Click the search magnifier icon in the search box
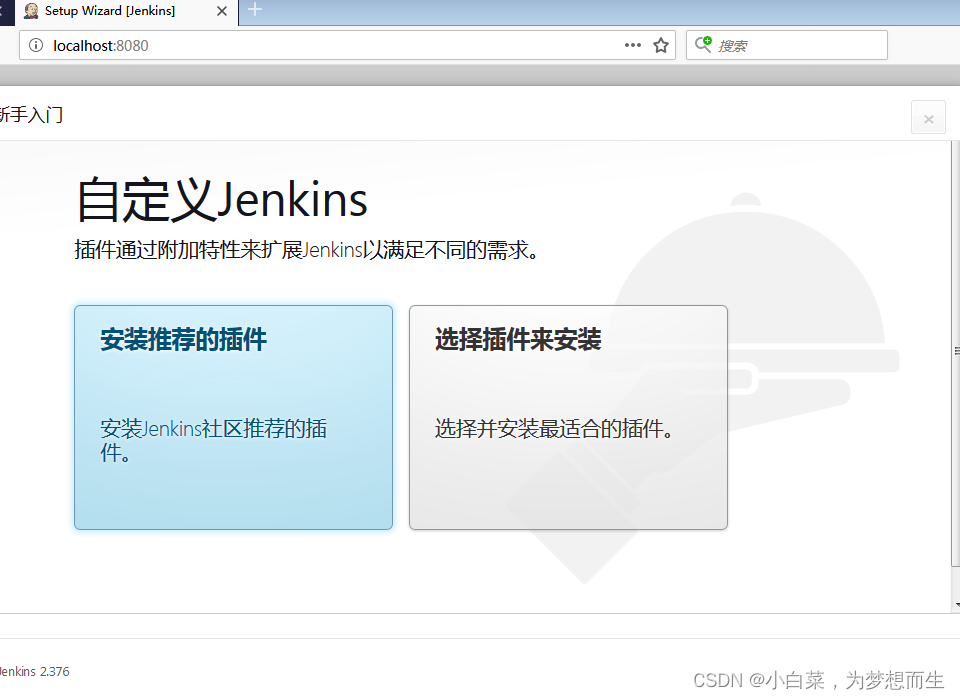 point(703,44)
